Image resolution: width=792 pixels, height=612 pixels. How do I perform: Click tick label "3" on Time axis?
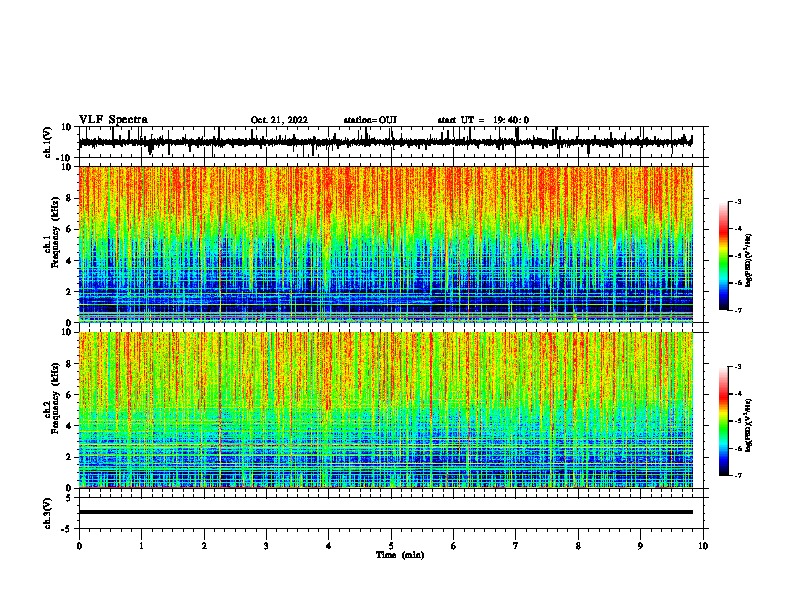point(266,546)
